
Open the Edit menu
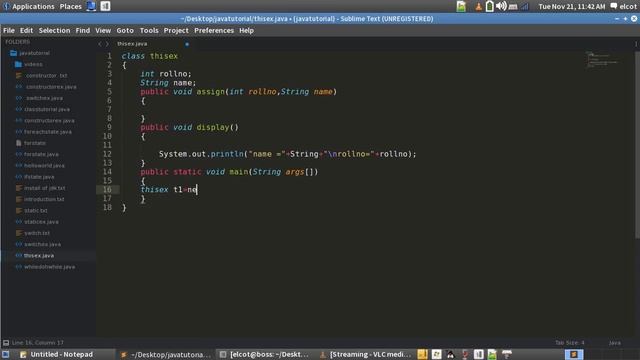[x=26, y=31]
